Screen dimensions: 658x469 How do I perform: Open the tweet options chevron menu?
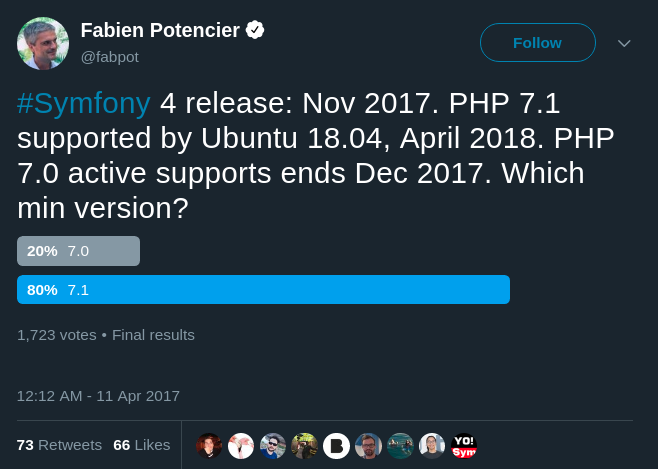point(624,43)
